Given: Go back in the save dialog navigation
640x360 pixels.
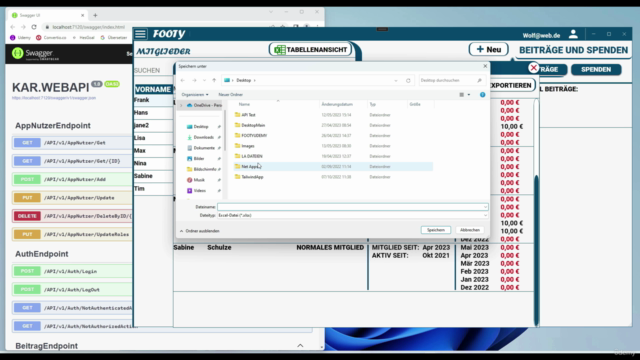Looking at the screenshot, I should pyautogui.click(x=183, y=80).
